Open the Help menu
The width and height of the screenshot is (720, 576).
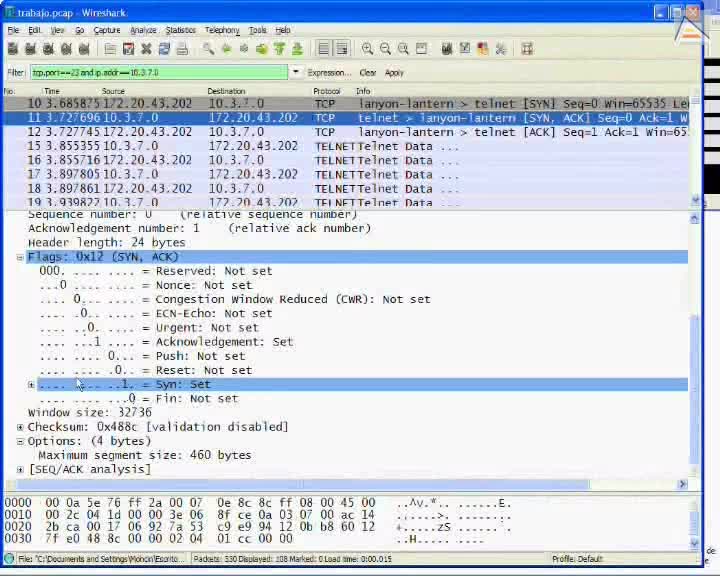pyautogui.click(x=283, y=30)
